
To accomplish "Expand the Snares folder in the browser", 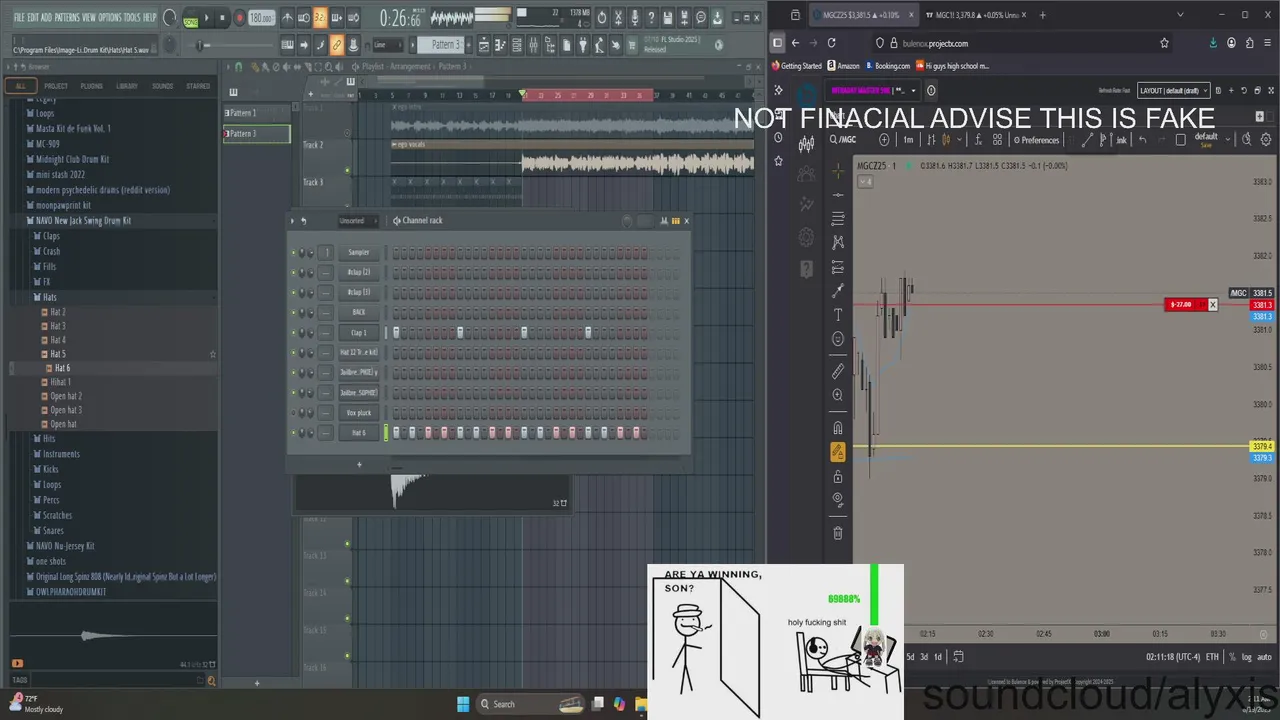I will point(53,531).
